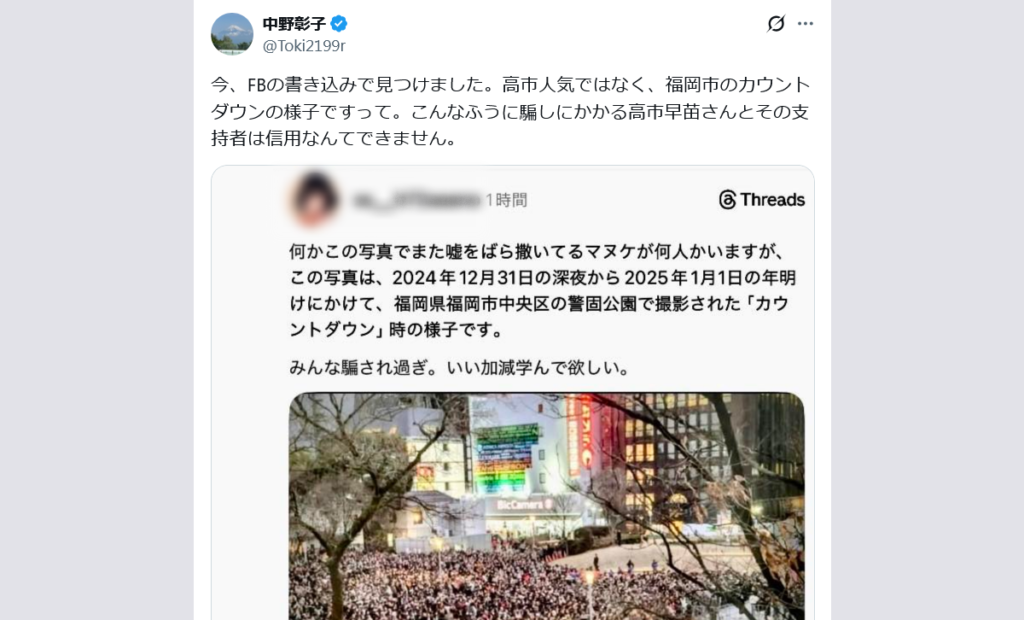
Task: Click the gray background left of post
Action: click(x=97, y=310)
